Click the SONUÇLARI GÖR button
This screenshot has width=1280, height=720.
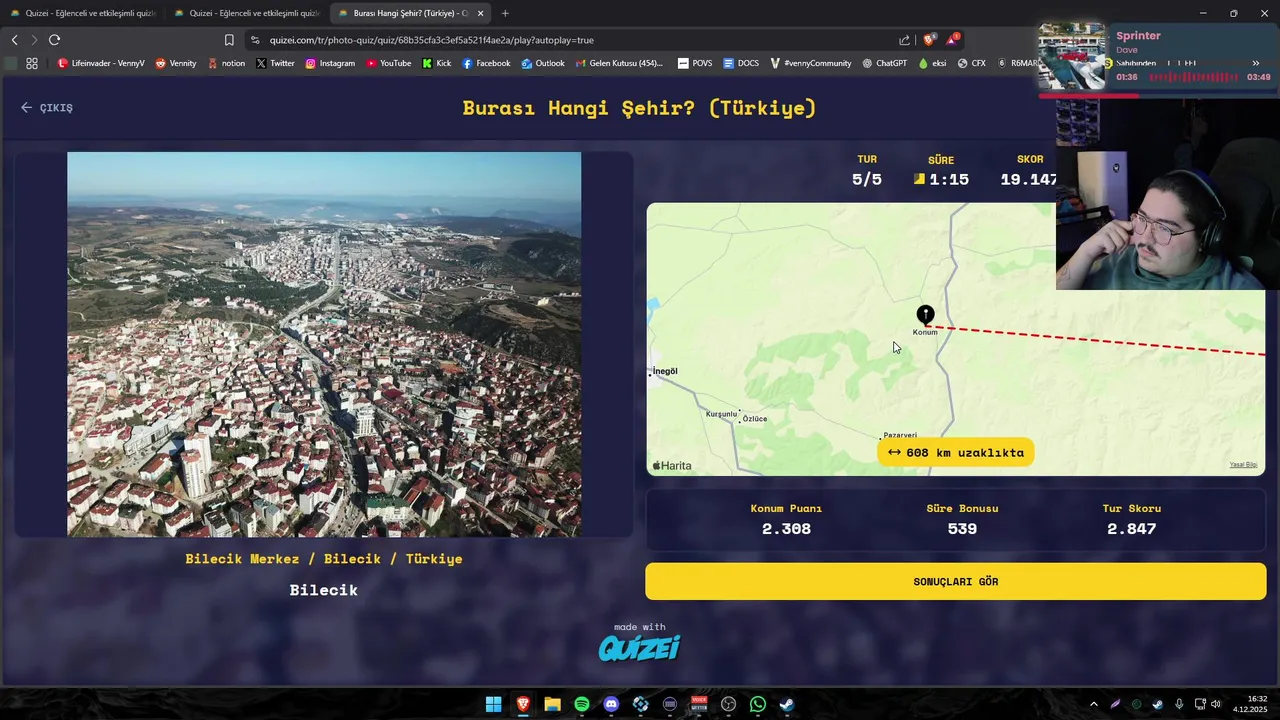click(955, 581)
